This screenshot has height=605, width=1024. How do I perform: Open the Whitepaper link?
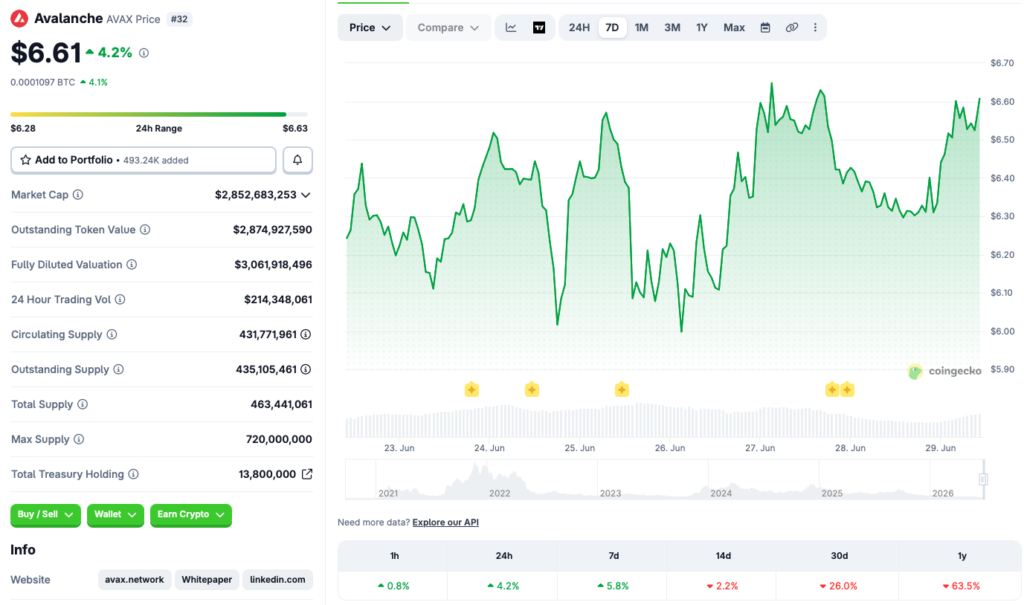pos(206,580)
